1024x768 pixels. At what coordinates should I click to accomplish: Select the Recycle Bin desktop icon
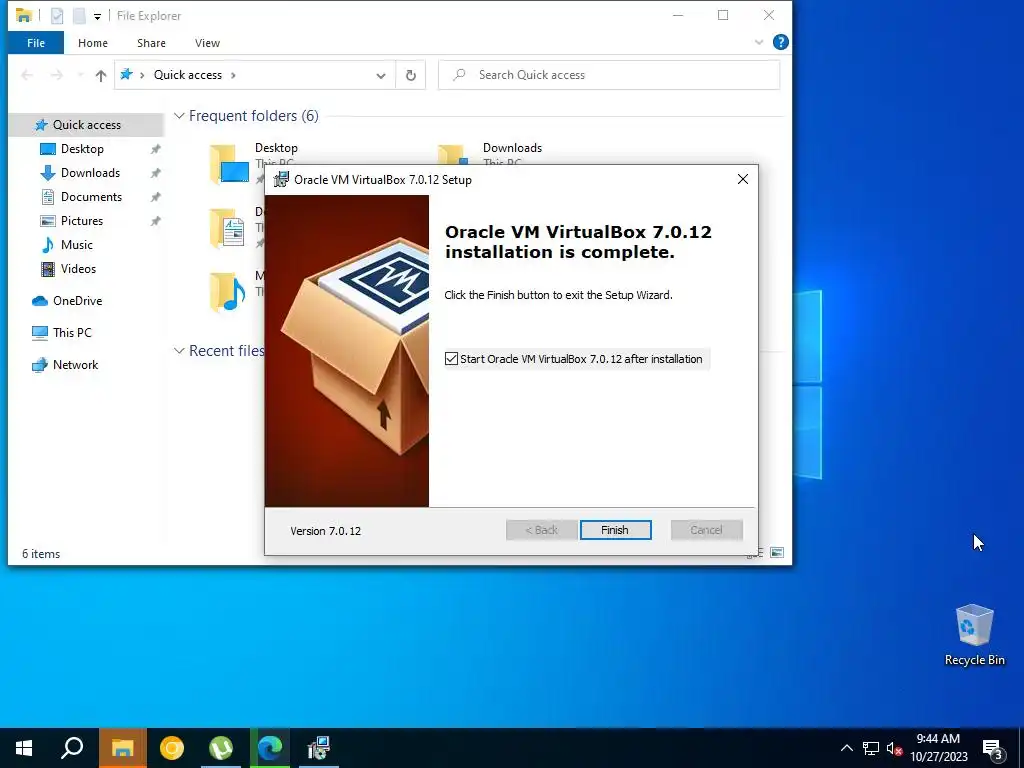coord(974,635)
